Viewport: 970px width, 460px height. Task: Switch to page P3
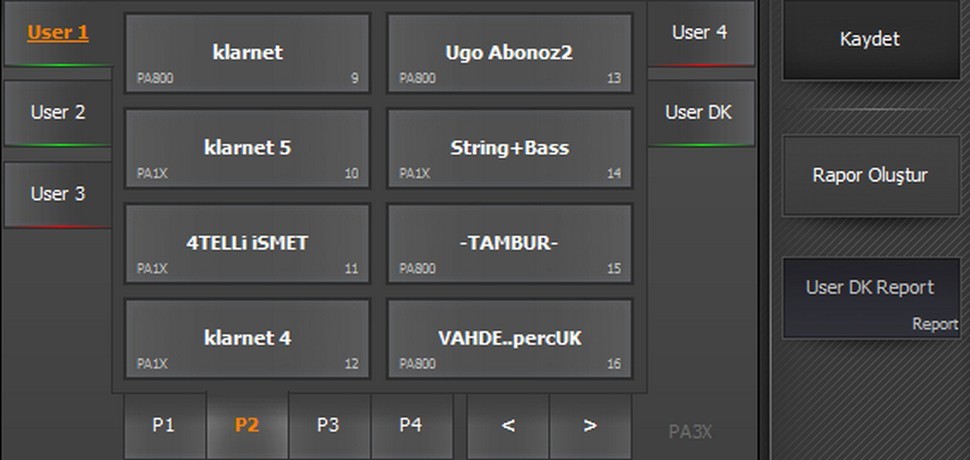click(x=328, y=425)
